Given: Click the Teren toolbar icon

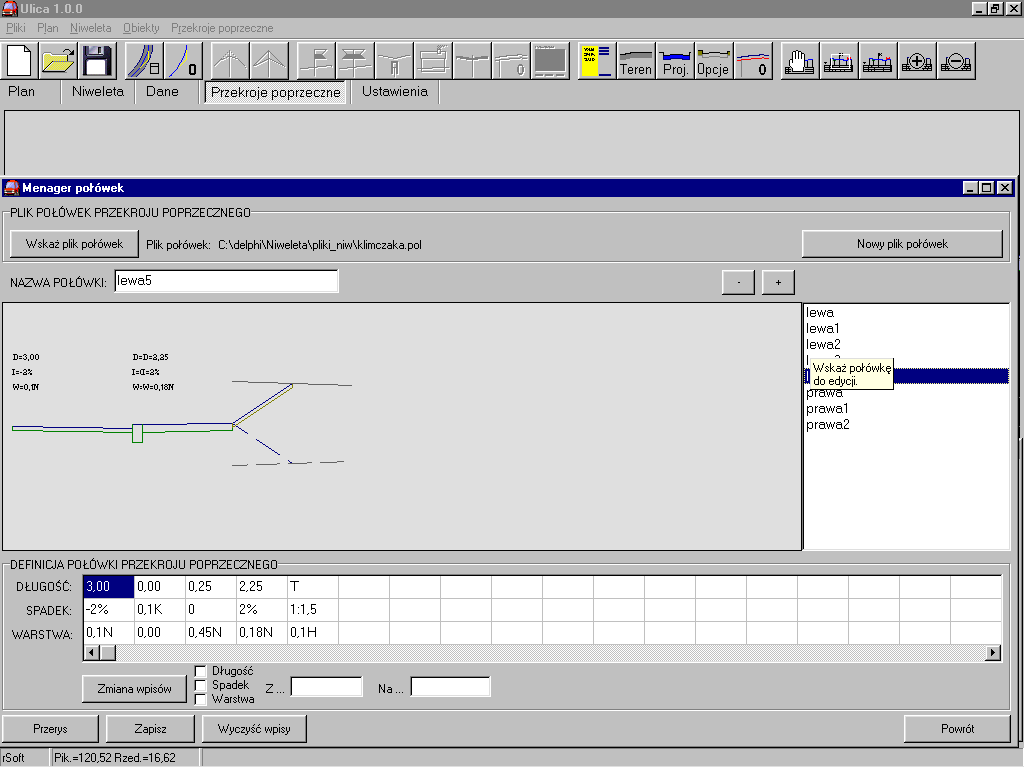Looking at the screenshot, I should pos(636,61).
